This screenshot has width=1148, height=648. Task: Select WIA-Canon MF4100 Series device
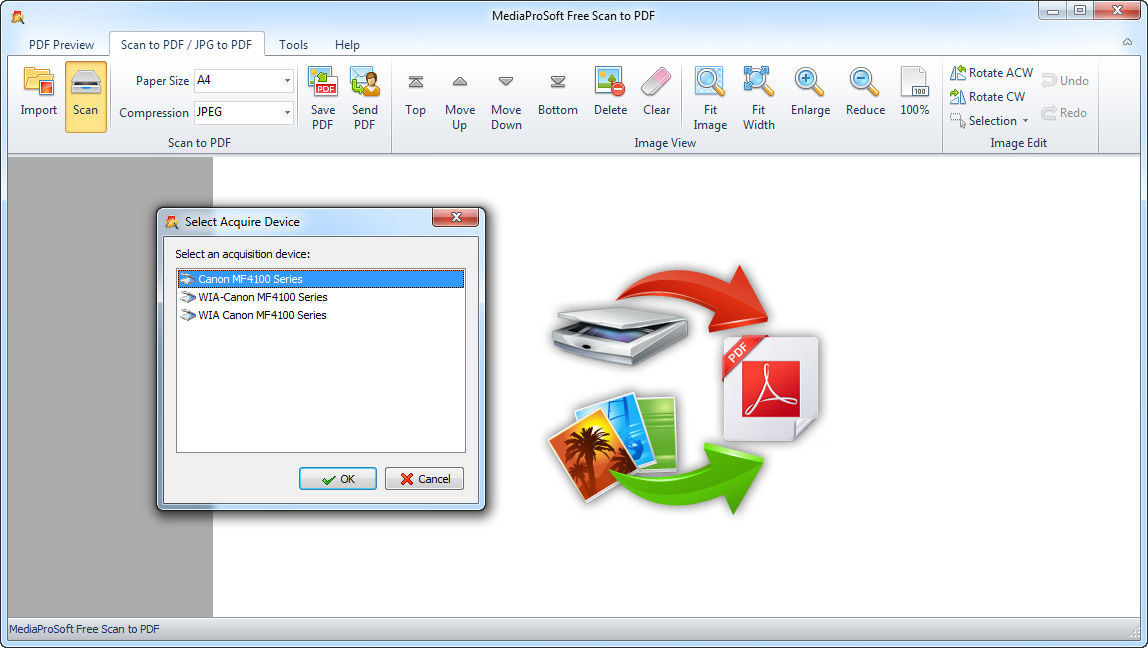[x=321, y=297]
